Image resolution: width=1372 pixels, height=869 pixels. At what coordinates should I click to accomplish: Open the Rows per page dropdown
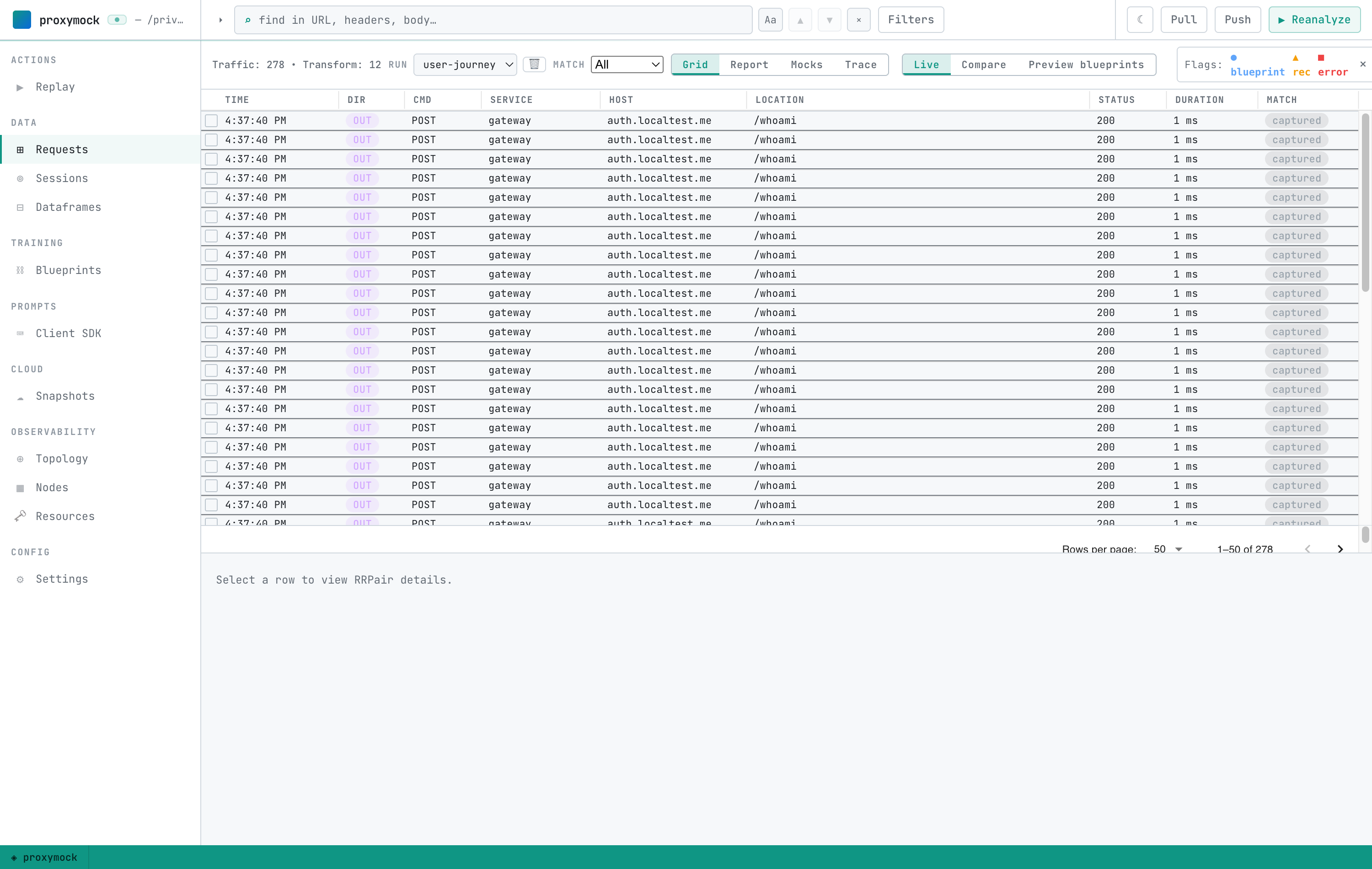coord(1168,549)
